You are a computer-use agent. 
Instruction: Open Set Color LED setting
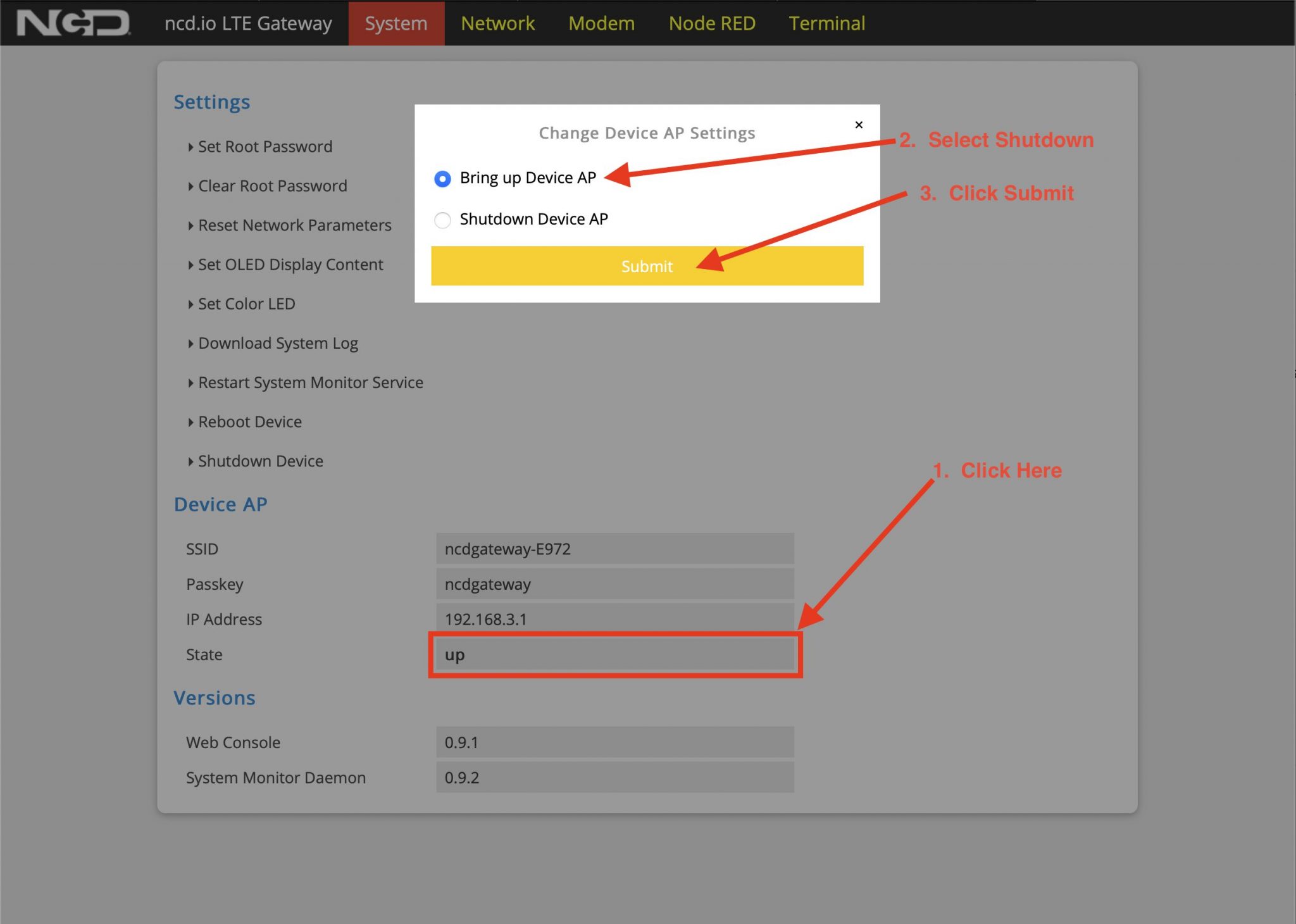[x=246, y=304]
